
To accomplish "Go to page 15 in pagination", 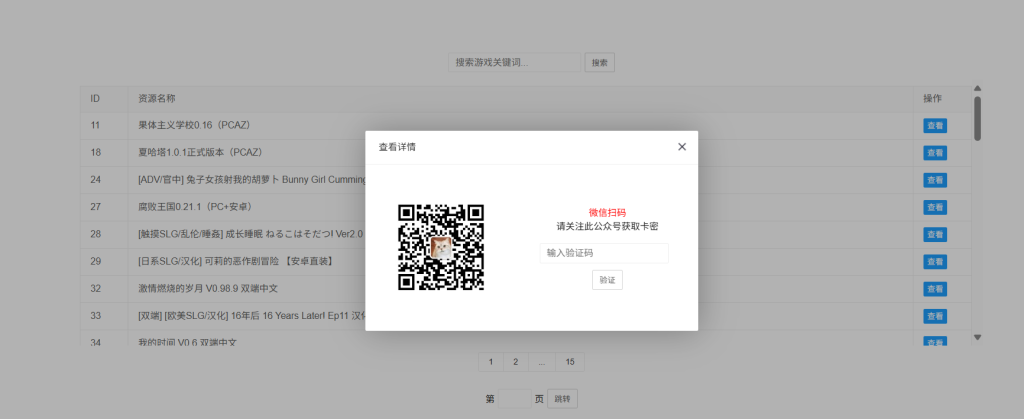I will [x=570, y=362].
